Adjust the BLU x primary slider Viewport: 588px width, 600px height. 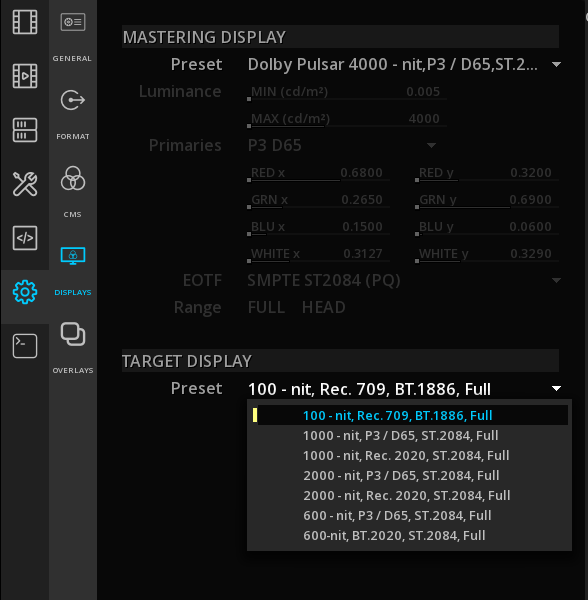coord(318,227)
